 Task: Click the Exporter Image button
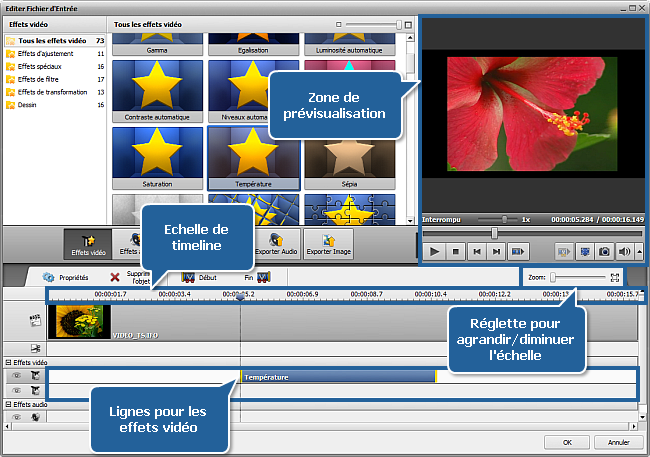point(328,243)
